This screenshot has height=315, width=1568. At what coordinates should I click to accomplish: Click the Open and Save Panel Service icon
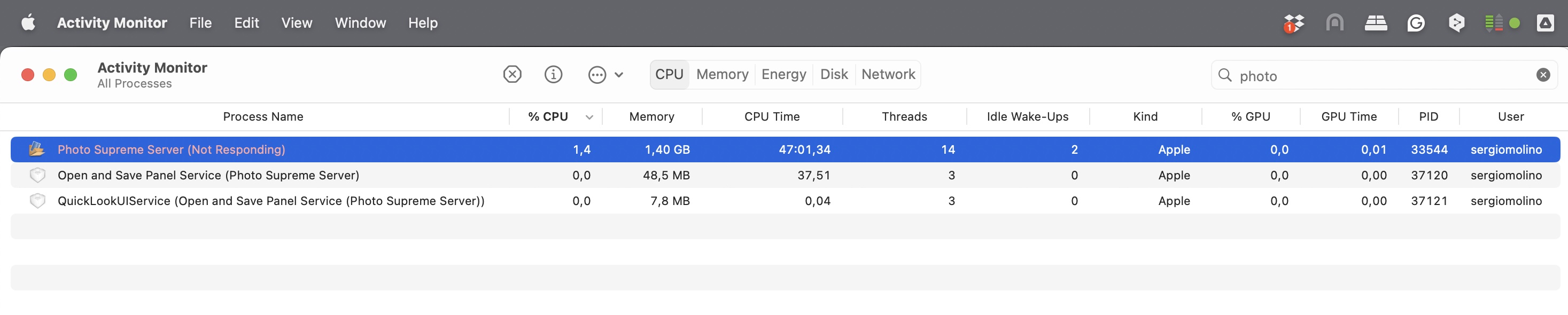37,175
